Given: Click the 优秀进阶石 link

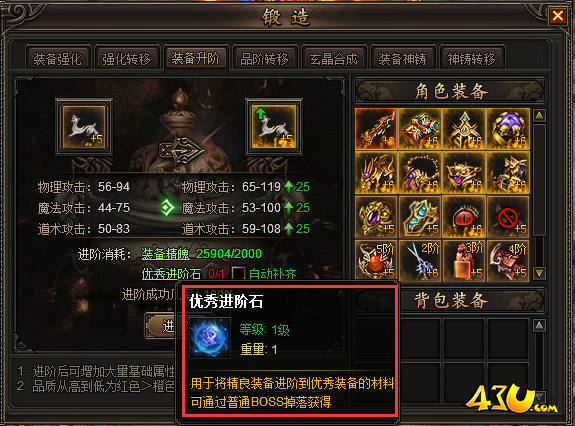Looking at the screenshot, I should click(x=172, y=273).
